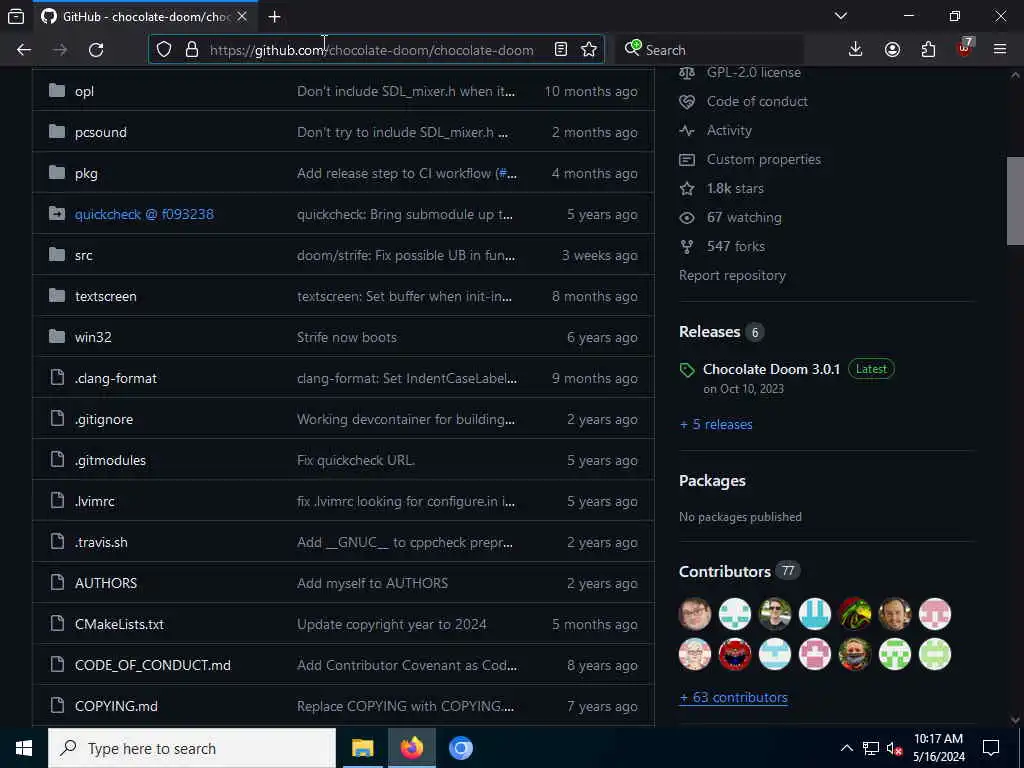Open the CMakeLists.txt file

tap(120, 624)
